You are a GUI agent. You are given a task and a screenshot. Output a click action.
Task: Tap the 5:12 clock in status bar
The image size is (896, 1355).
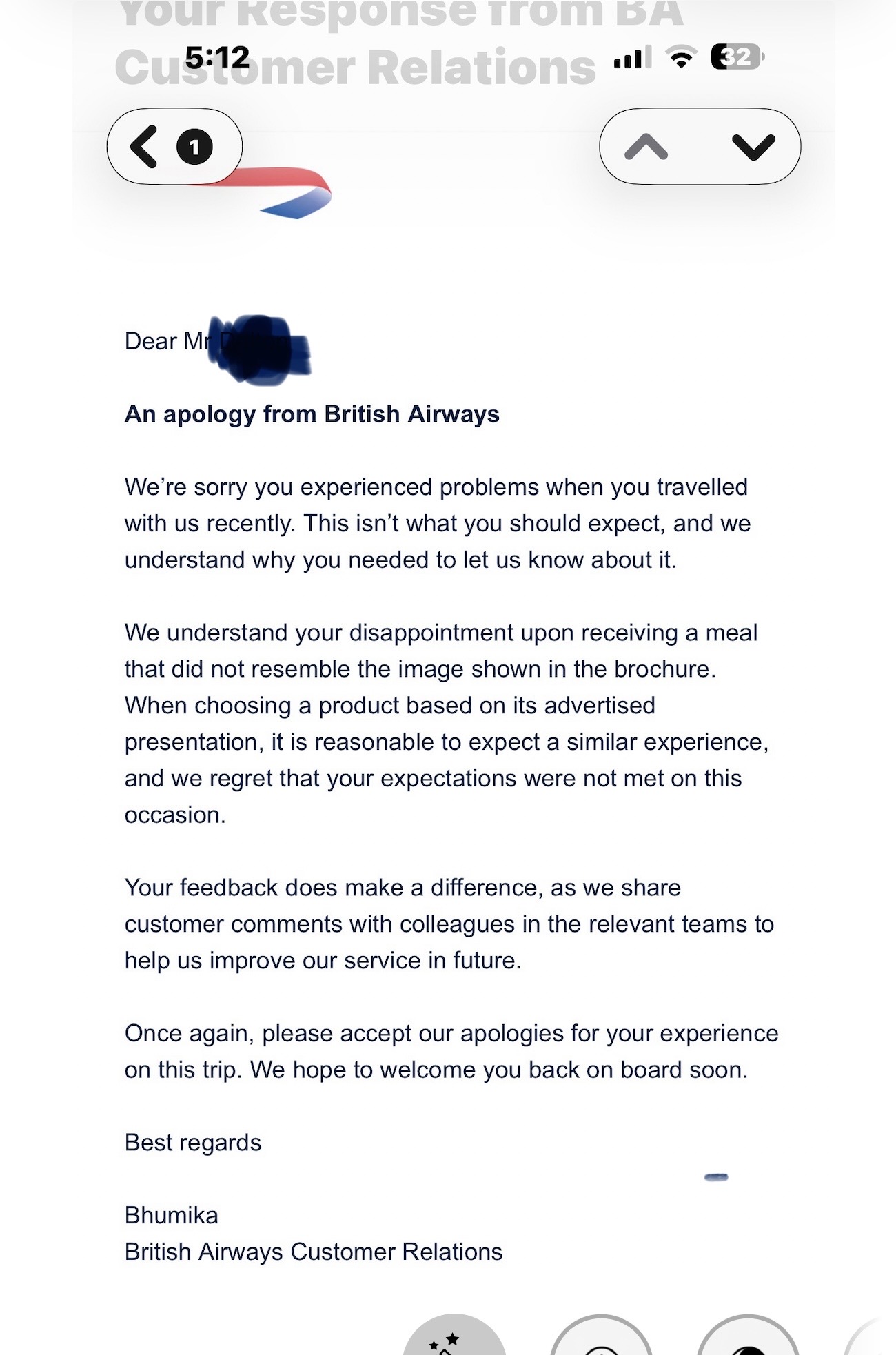pyautogui.click(x=217, y=57)
